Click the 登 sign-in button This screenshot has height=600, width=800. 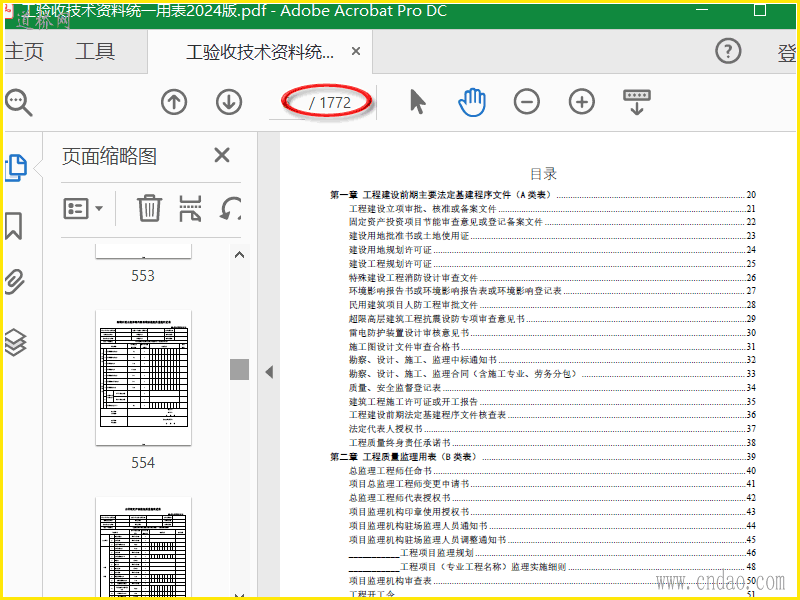(x=786, y=53)
